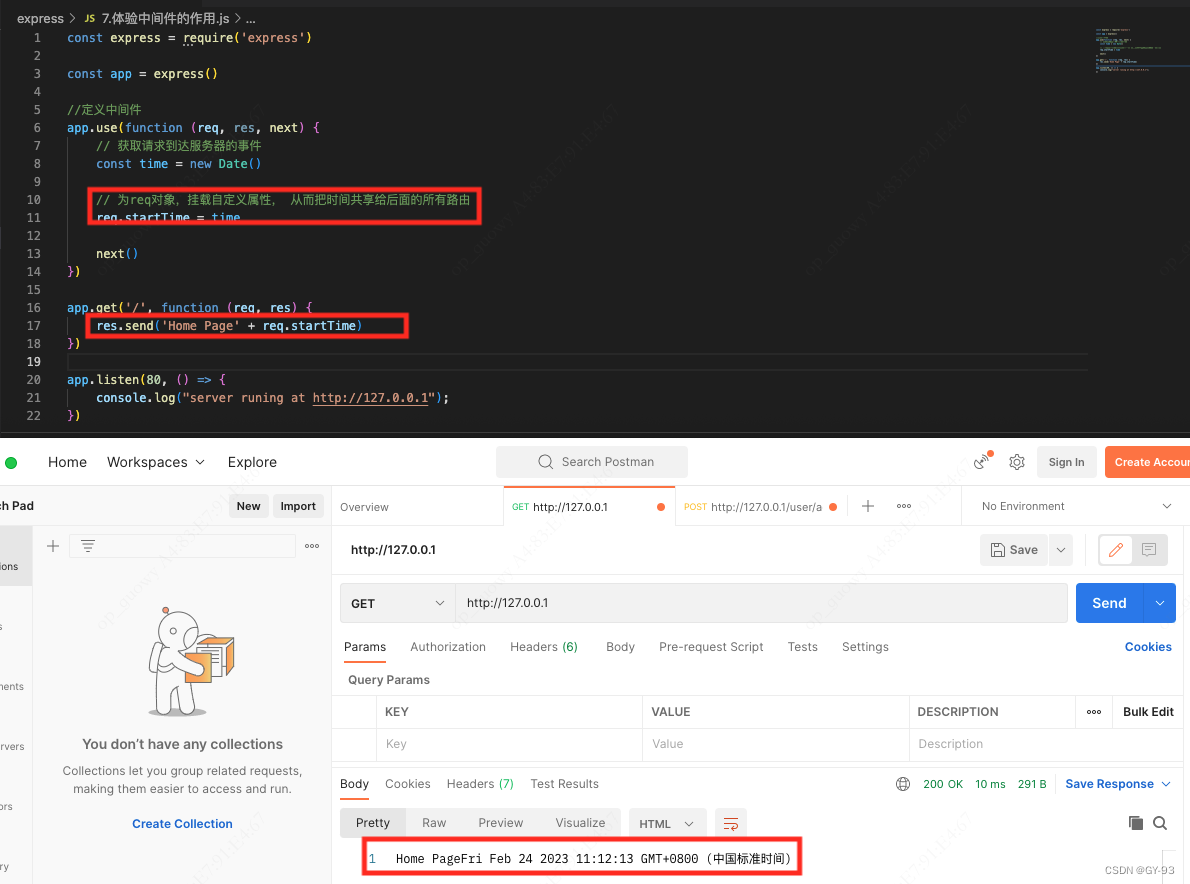
Task: Select the Pretty response view
Action: (373, 823)
